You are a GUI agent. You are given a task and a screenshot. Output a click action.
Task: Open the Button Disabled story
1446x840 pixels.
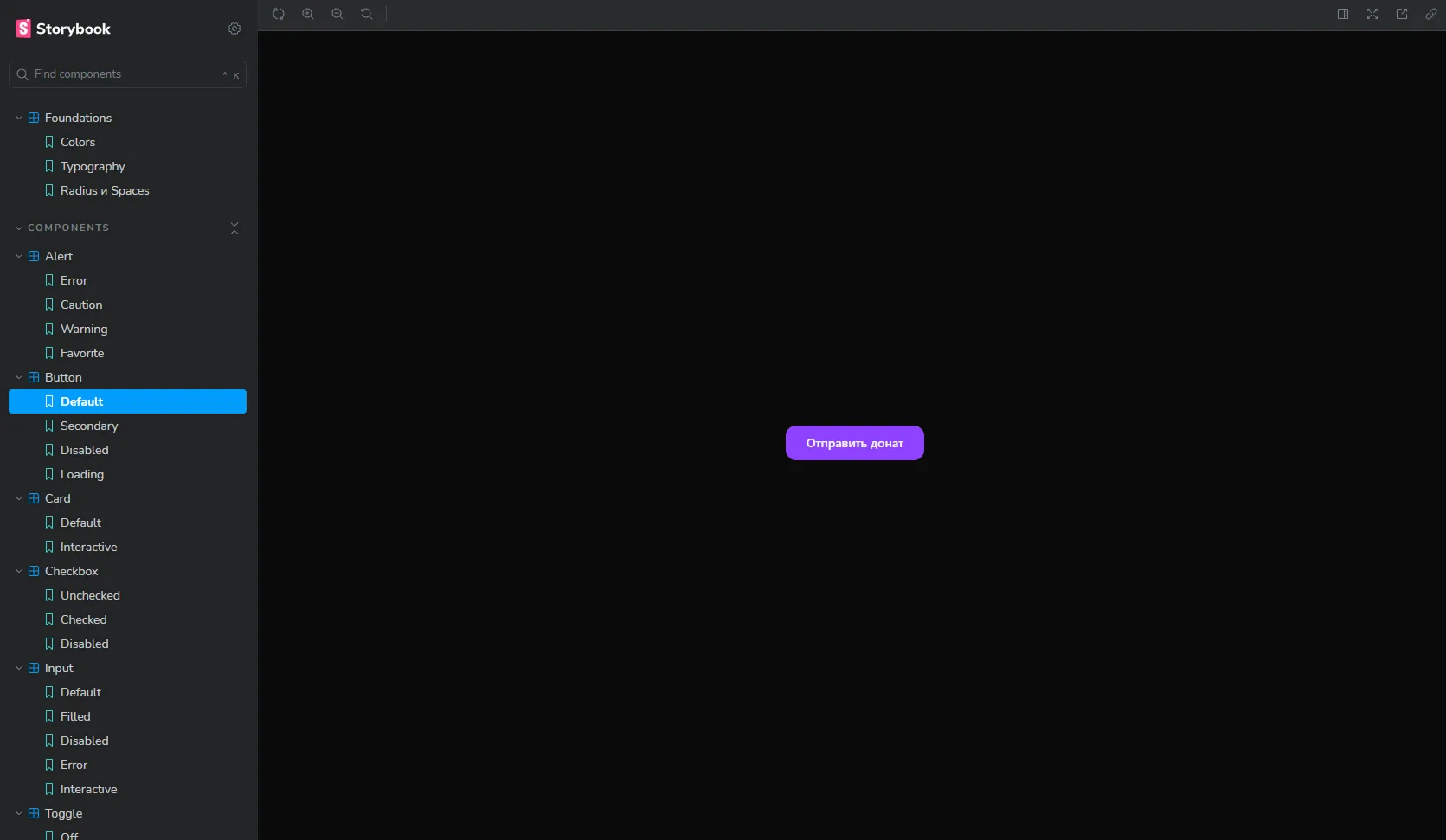[128, 450]
